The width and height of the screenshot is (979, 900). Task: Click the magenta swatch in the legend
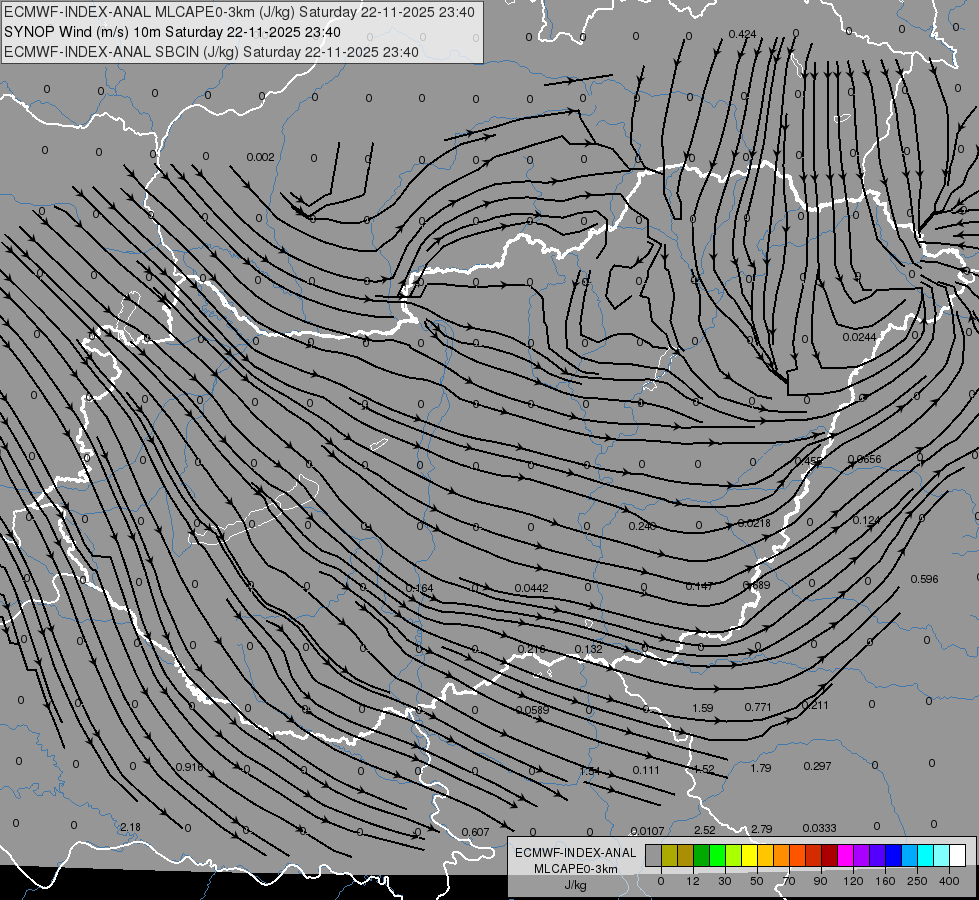(845, 855)
